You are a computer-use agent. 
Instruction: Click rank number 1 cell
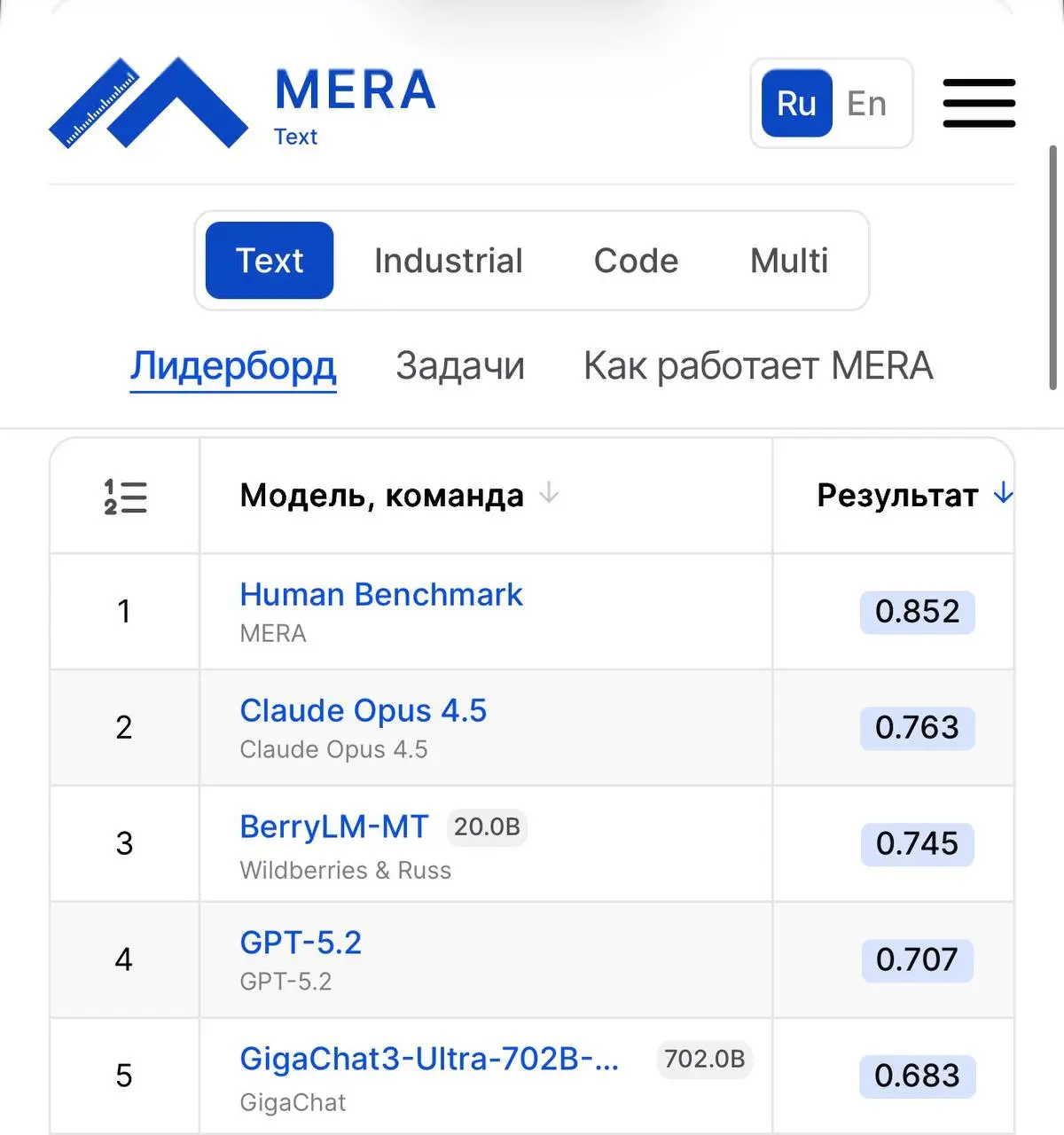[x=124, y=612]
